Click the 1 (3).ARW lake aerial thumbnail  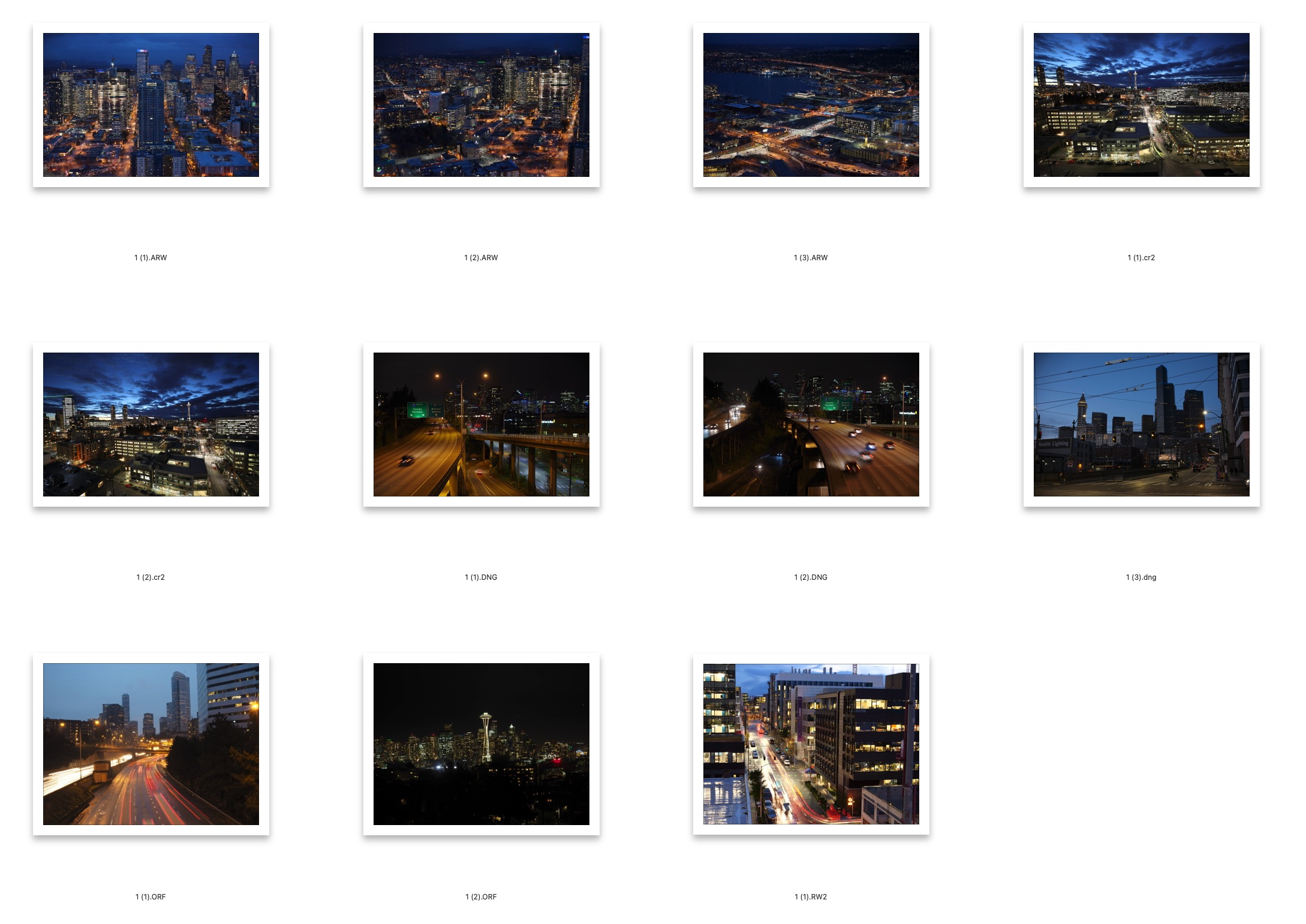811,105
